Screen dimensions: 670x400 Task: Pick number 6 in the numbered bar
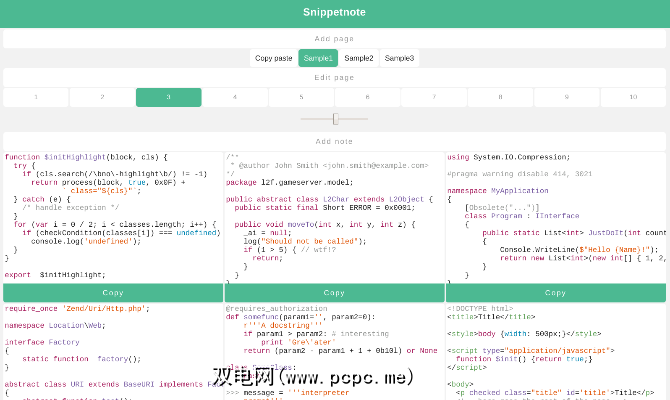coord(367,97)
